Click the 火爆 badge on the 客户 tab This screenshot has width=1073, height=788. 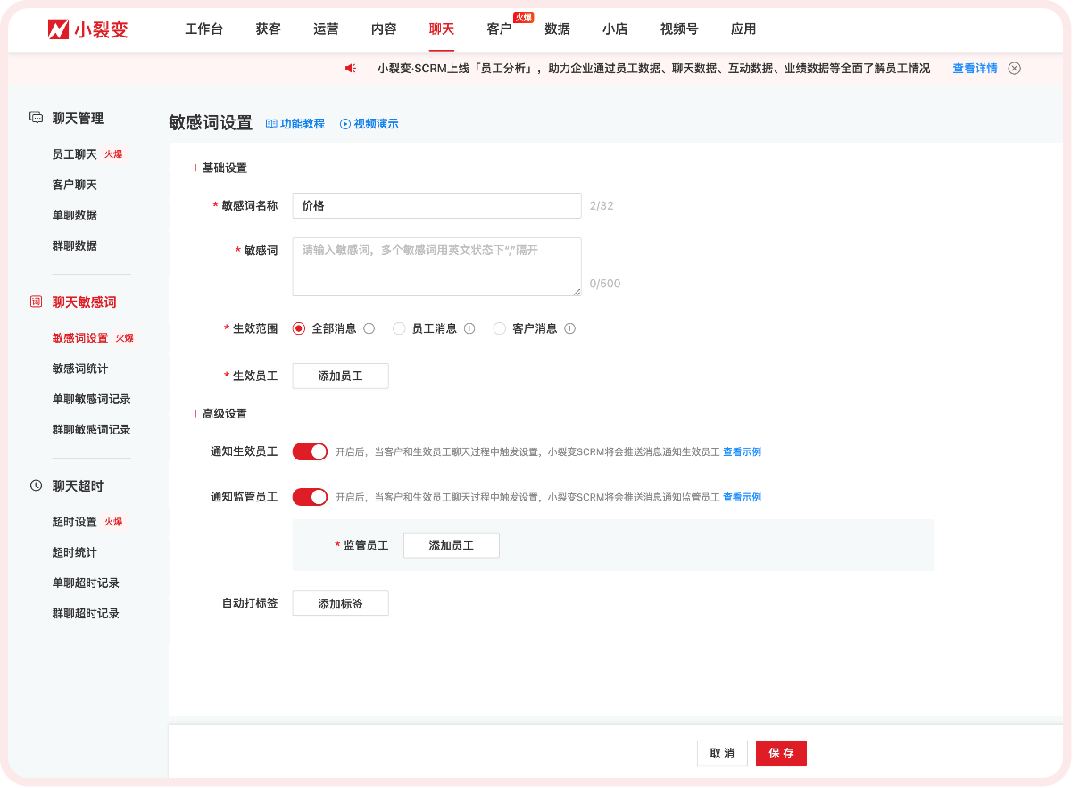click(524, 17)
